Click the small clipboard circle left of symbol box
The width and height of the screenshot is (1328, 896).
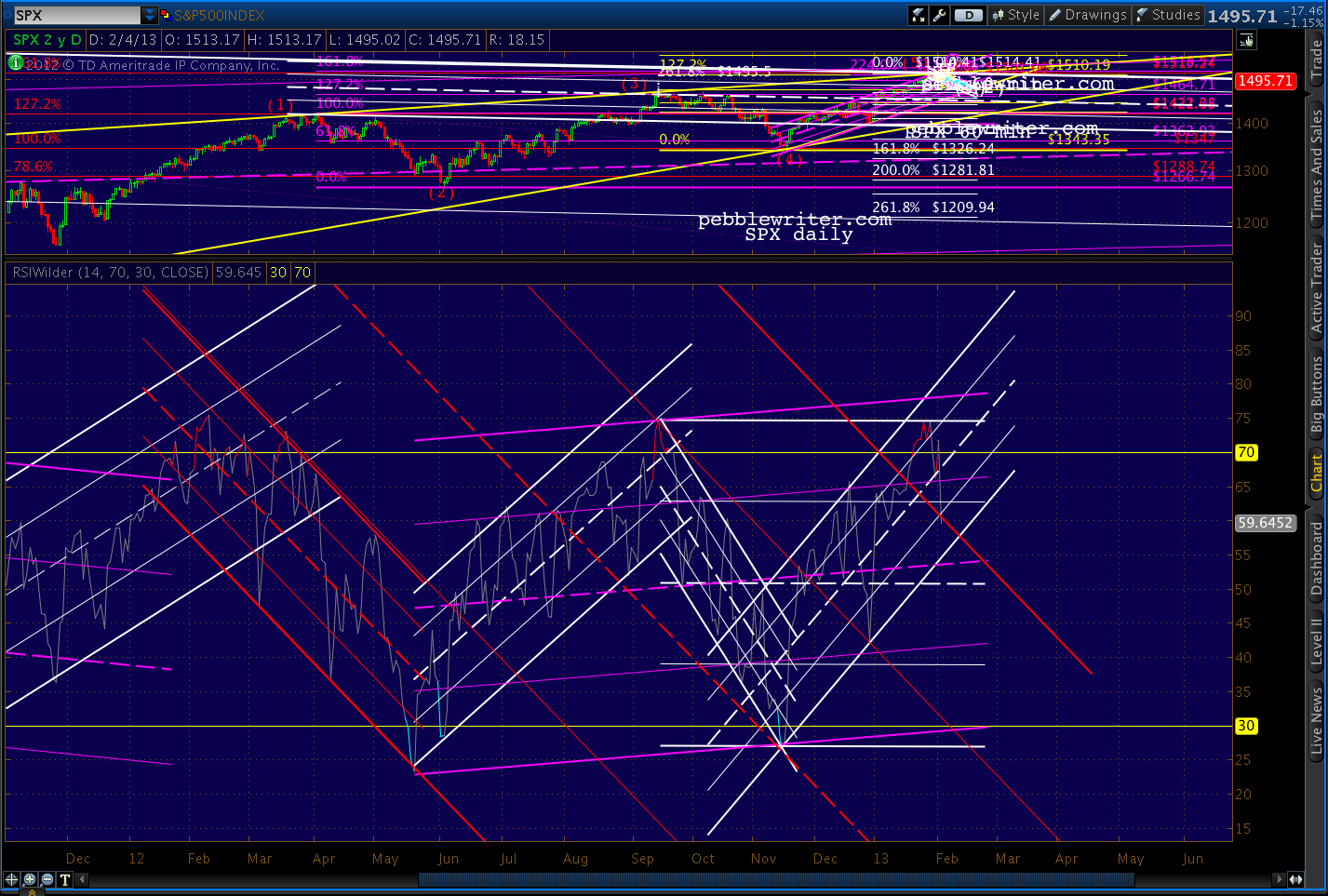(7, 15)
